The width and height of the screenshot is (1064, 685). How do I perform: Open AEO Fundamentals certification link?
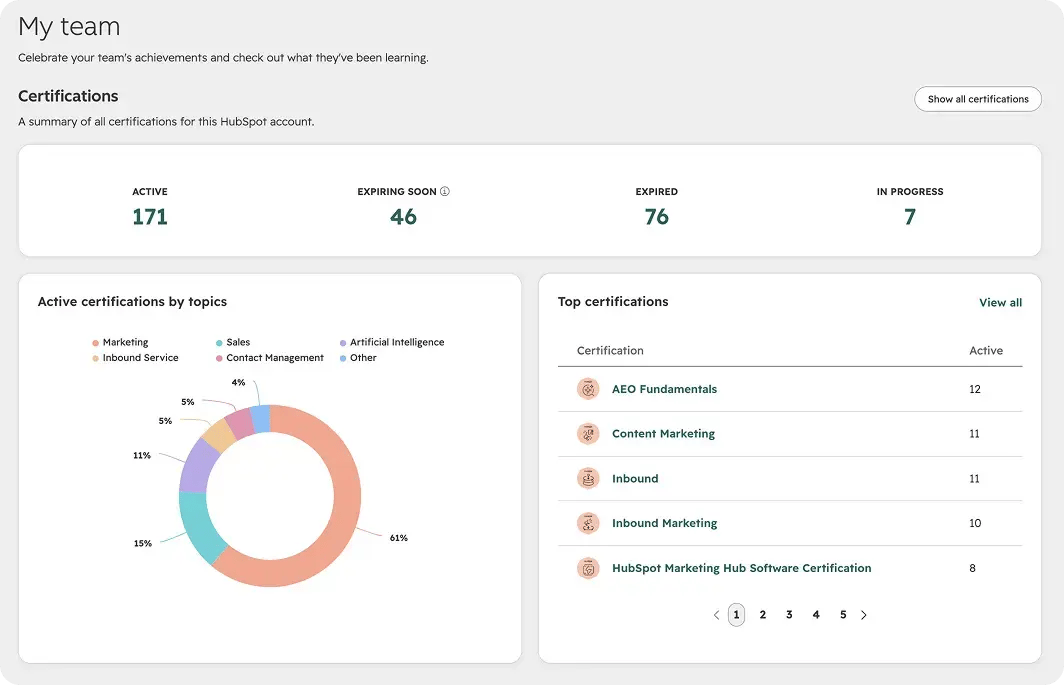(x=664, y=389)
